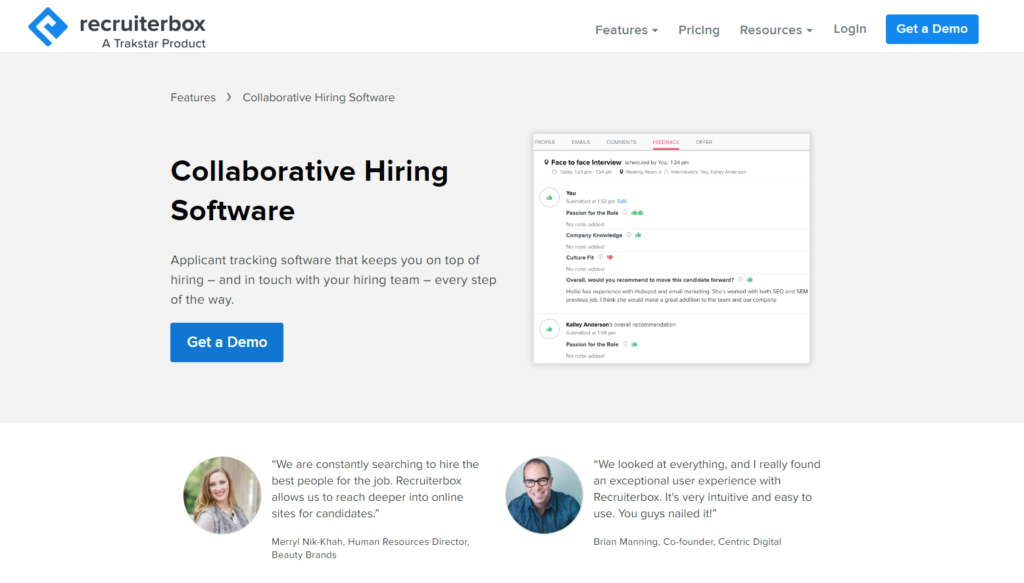Click the circled thumbs-up beside You

click(x=549, y=197)
